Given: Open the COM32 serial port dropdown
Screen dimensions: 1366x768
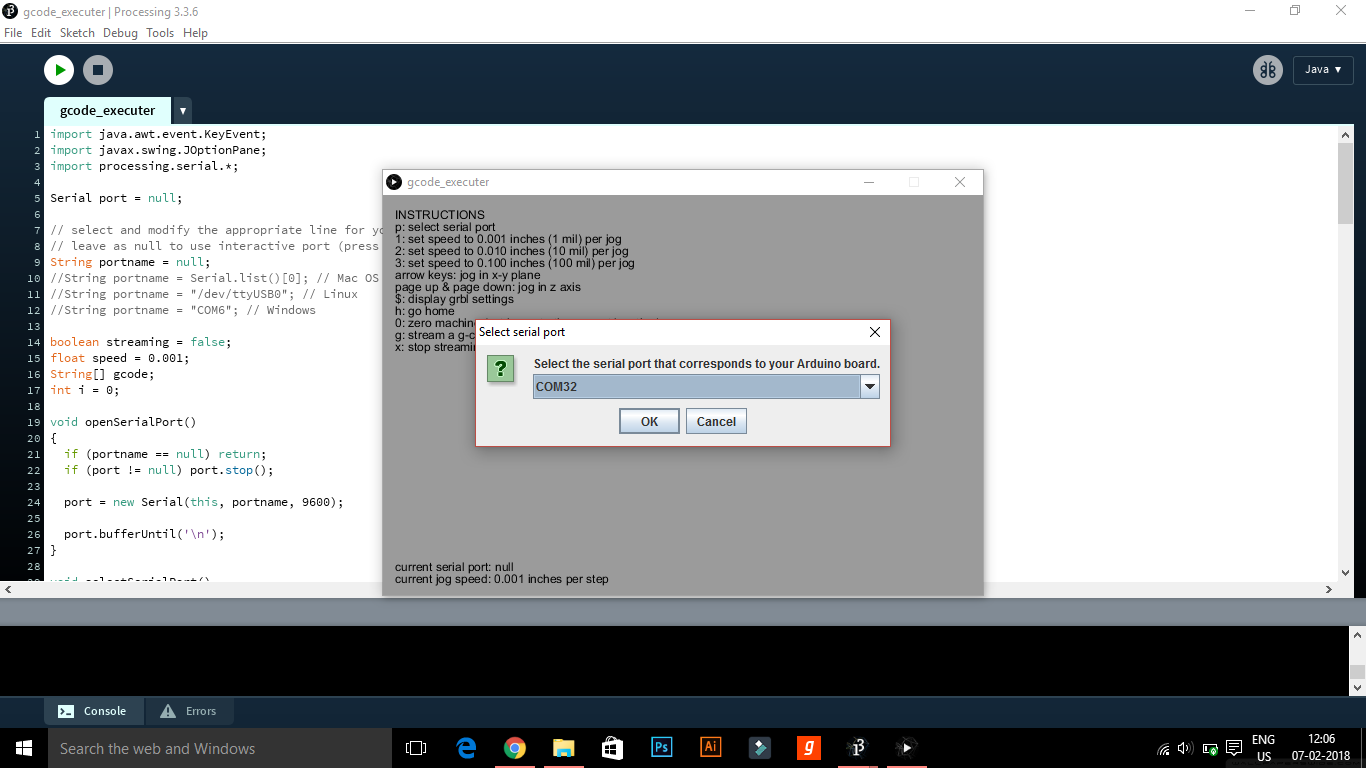Looking at the screenshot, I should tap(869, 385).
